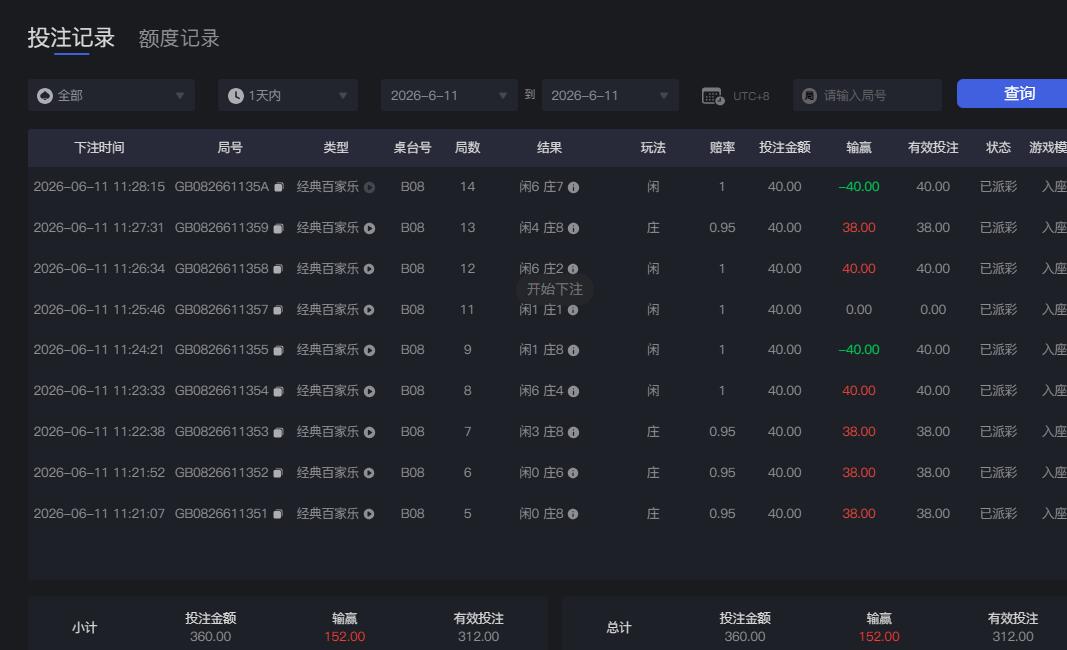Open the start date 2026-6-11 dropdown
Viewport: 1067px width, 650px height.
pos(449,95)
